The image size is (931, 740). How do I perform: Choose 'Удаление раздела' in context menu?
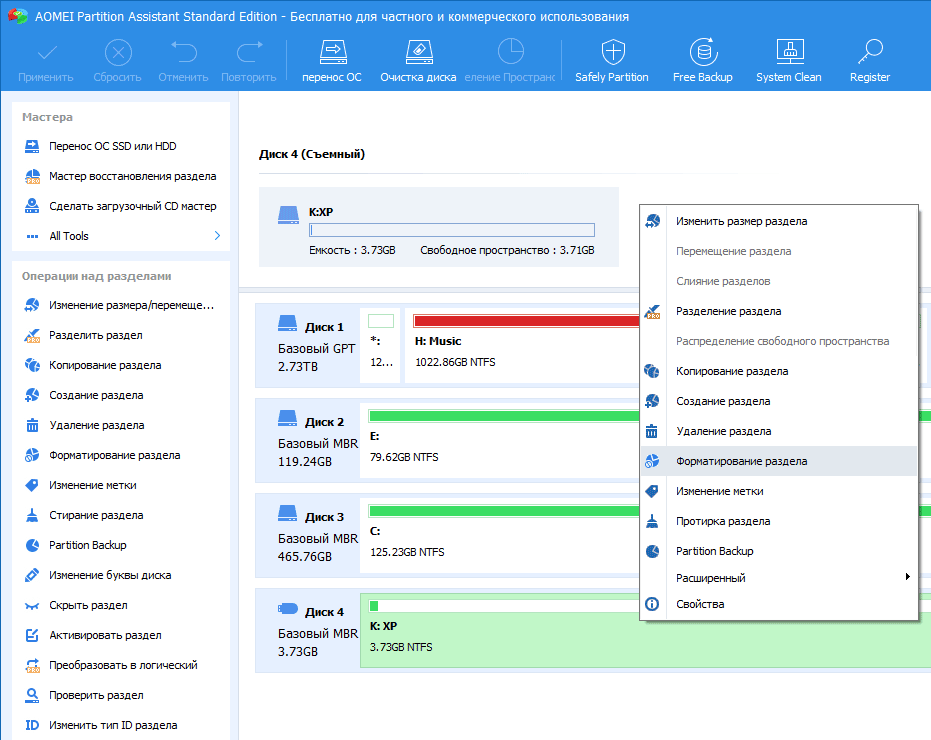(x=779, y=431)
